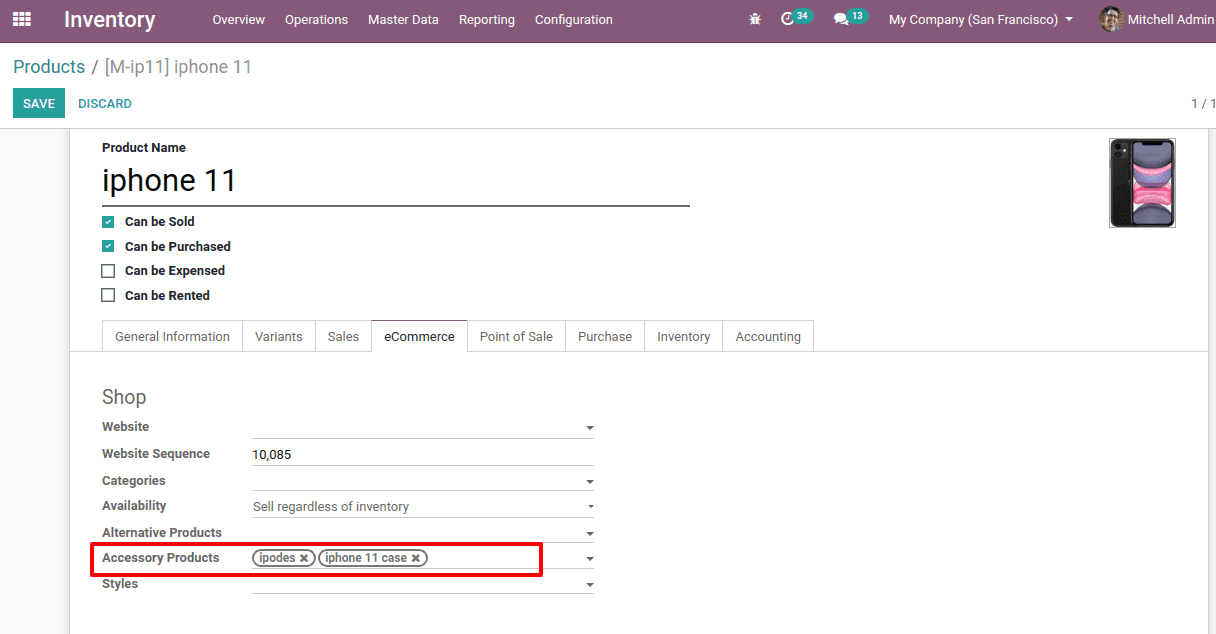The width and height of the screenshot is (1216, 634).
Task: Switch to the Accounting tab
Action: tap(768, 336)
